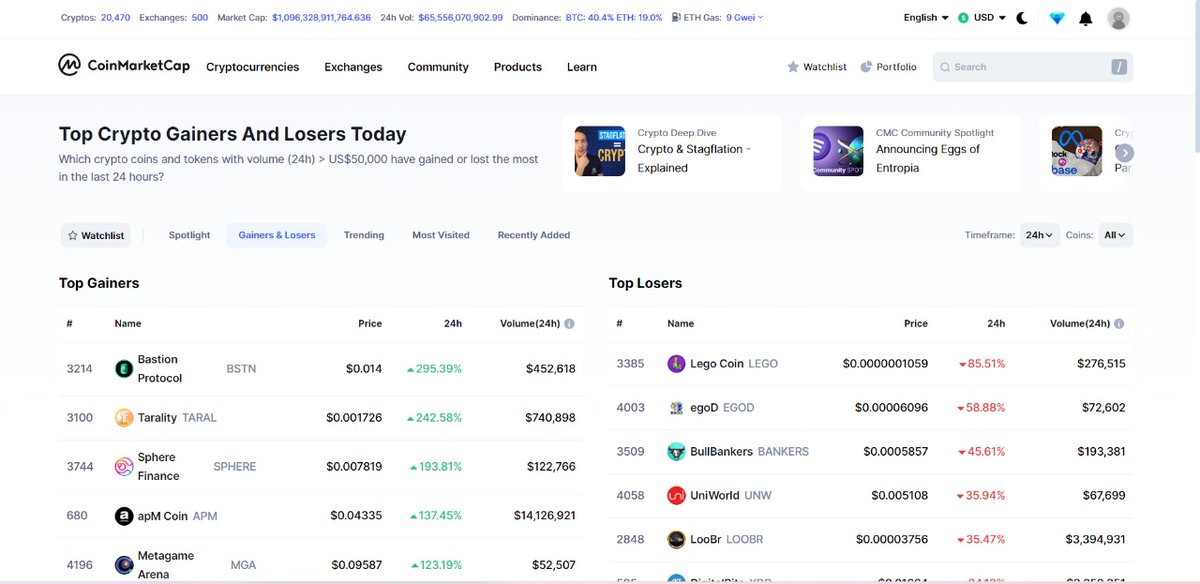Click the Search input field
Screen dimensions: 1200x584
(1033, 67)
